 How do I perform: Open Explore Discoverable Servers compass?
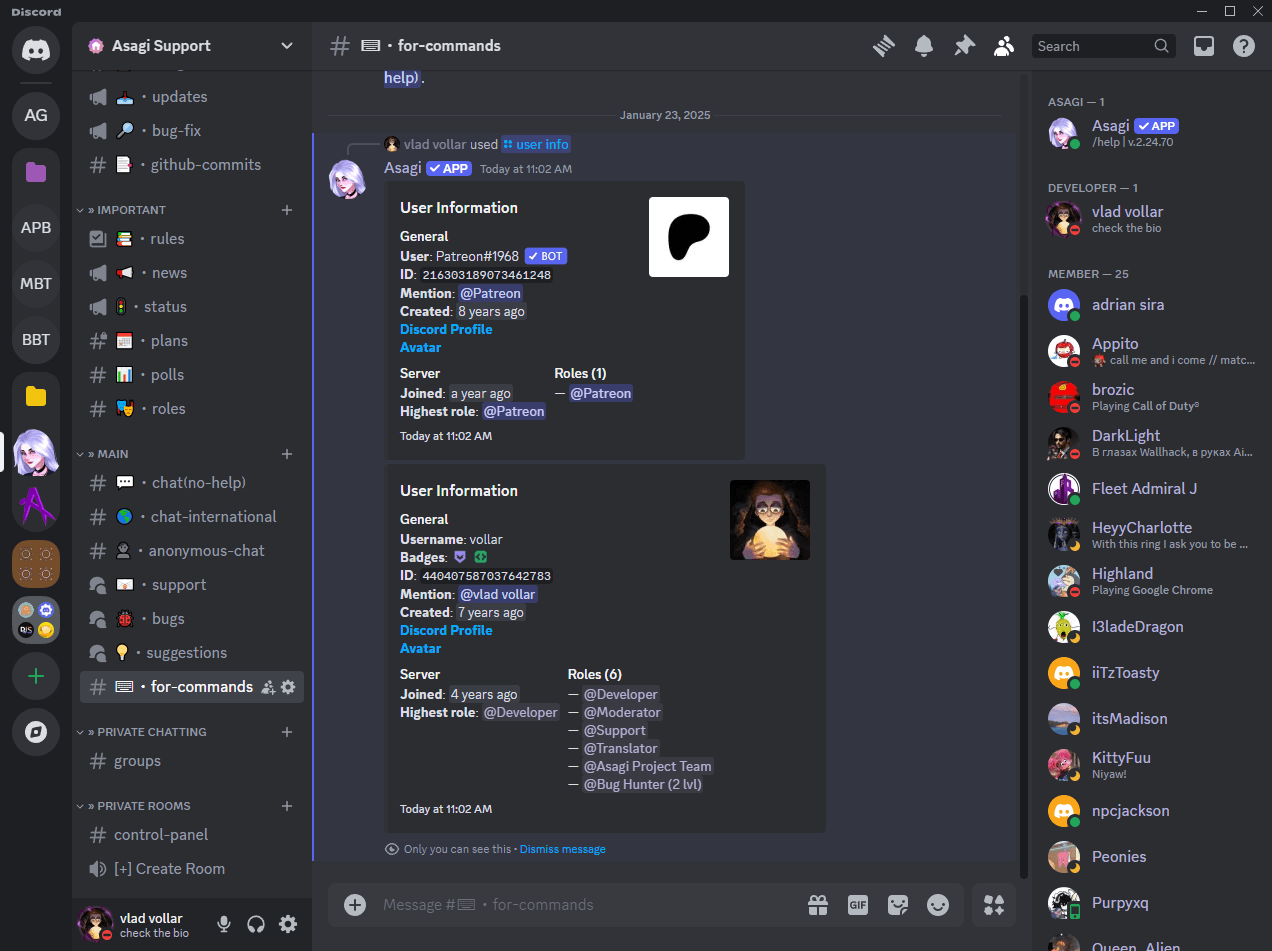click(36, 733)
